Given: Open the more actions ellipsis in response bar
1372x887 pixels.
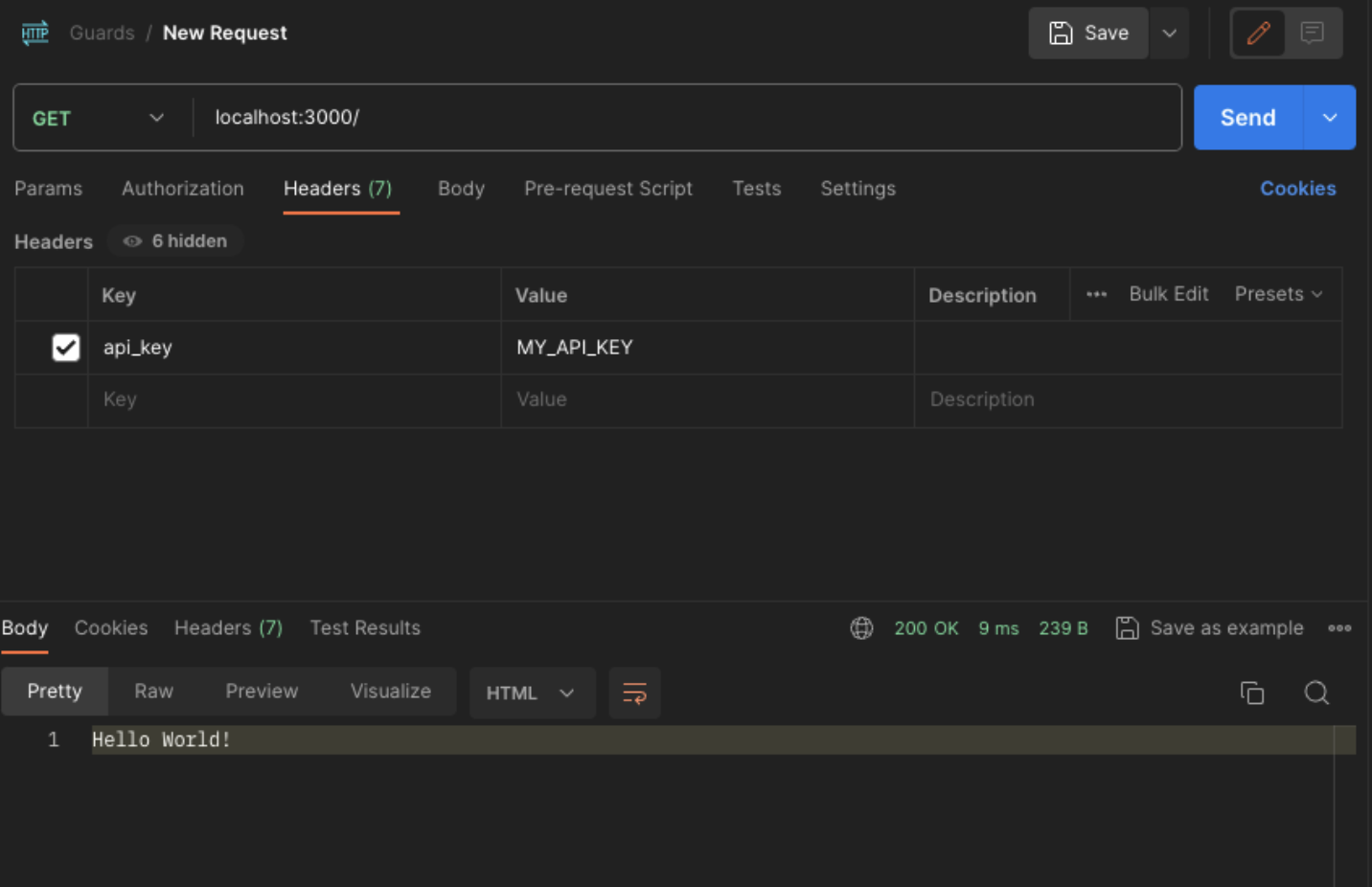Looking at the screenshot, I should click(x=1339, y=627).
